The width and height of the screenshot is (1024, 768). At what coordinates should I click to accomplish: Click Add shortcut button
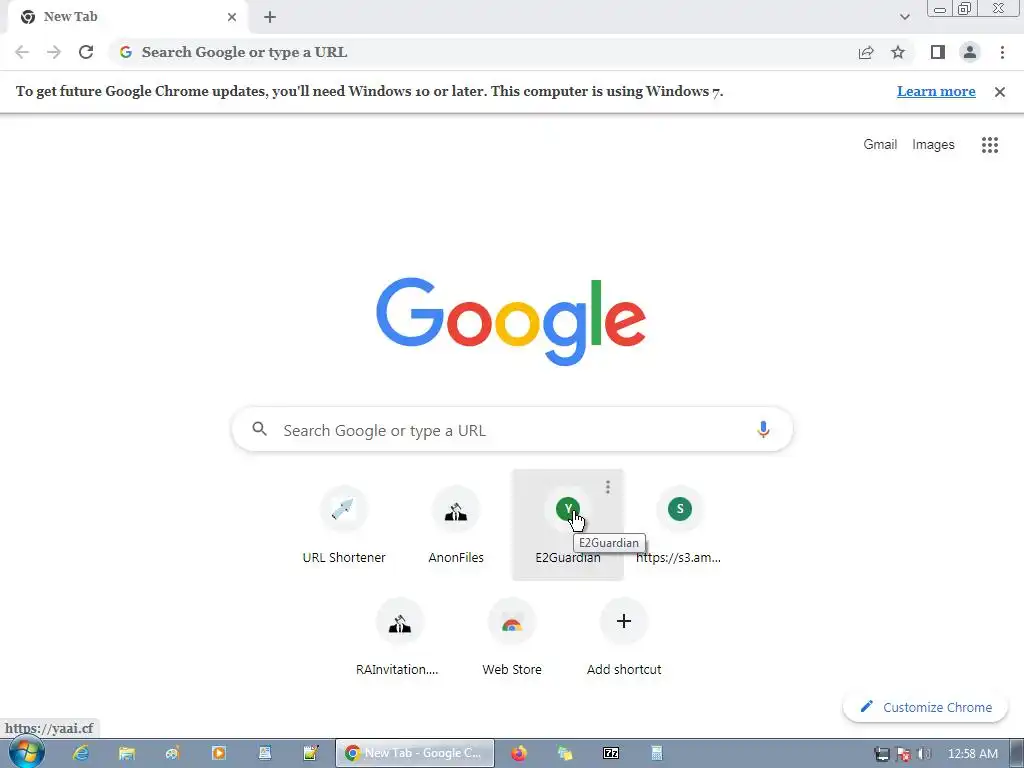(624, 637)
